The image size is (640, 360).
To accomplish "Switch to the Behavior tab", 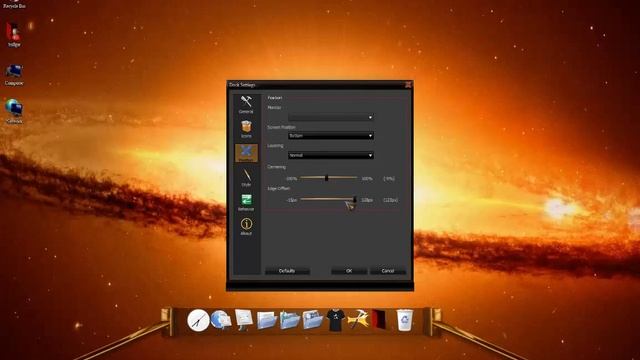I will tap(246, 202).
